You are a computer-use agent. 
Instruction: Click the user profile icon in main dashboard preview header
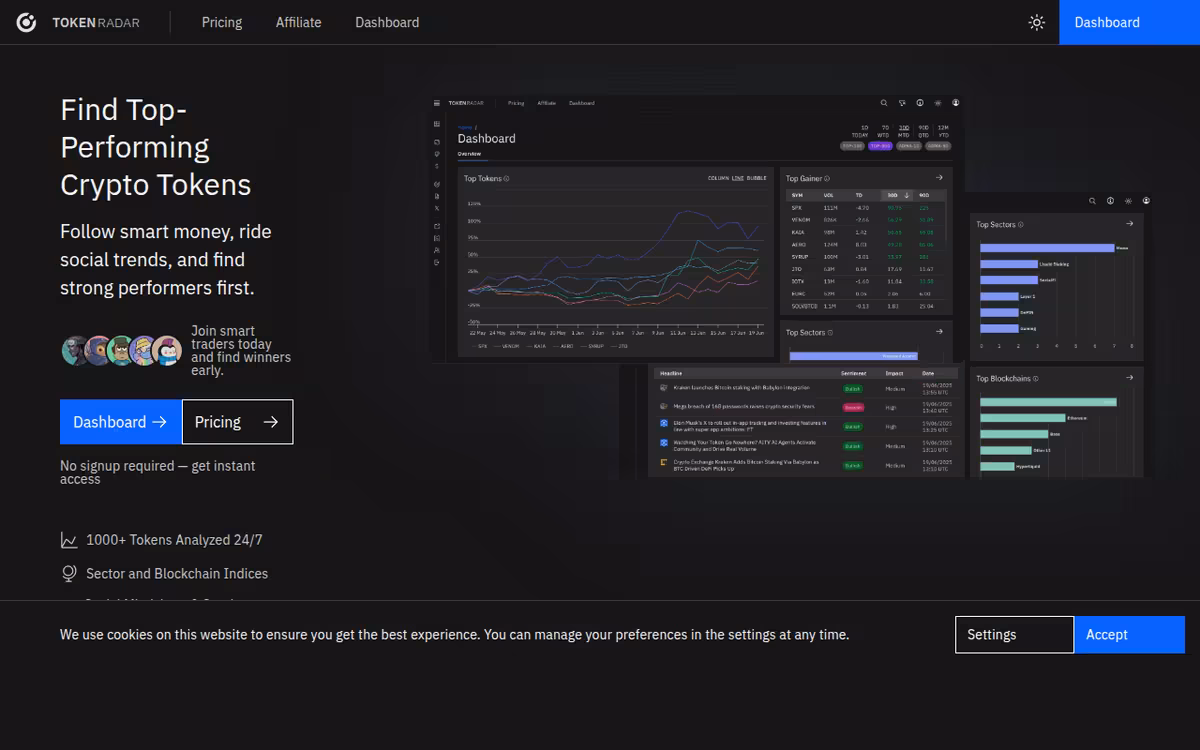tap(956, 102)
